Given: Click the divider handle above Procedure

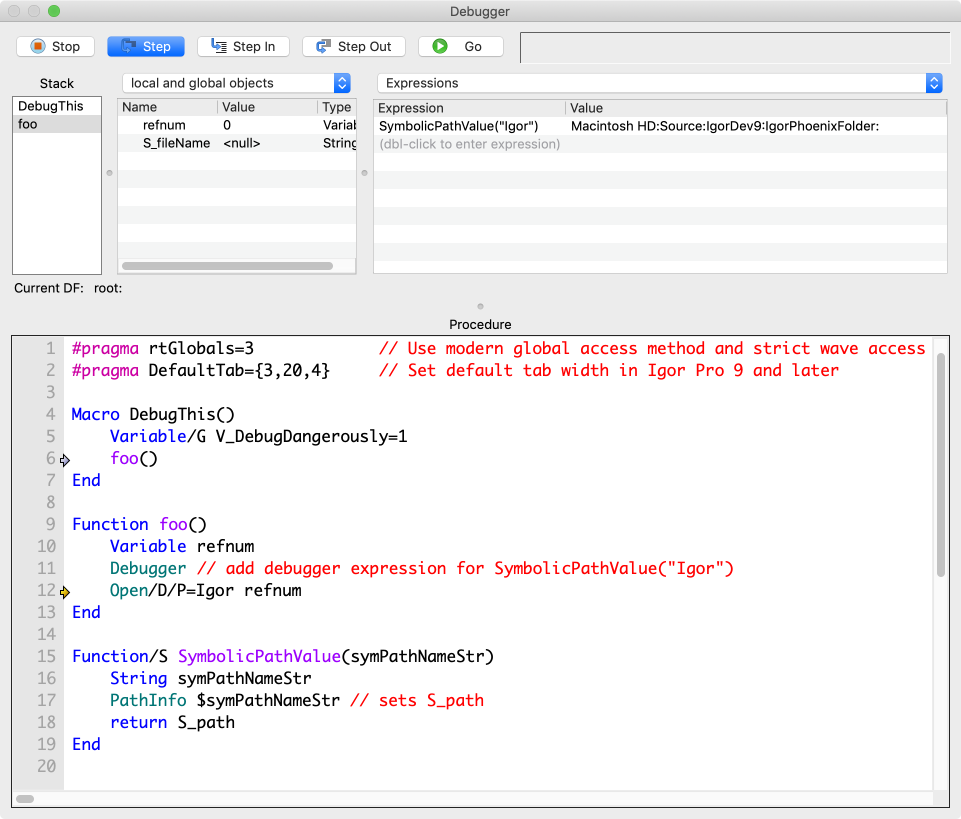Looking at the screenshot, I should pyautogui.click(x=480, y=307).
